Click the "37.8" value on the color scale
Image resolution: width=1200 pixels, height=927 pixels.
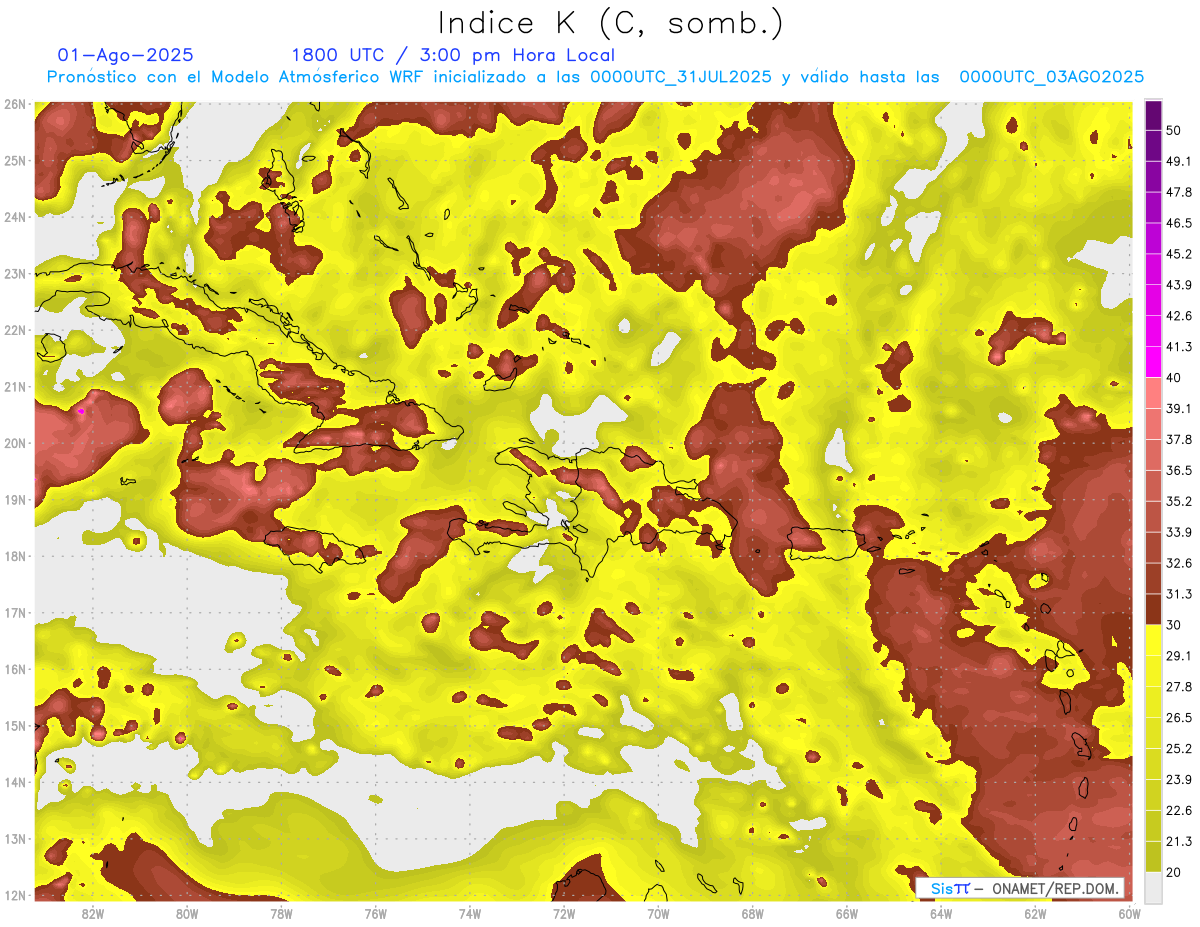1178,439
